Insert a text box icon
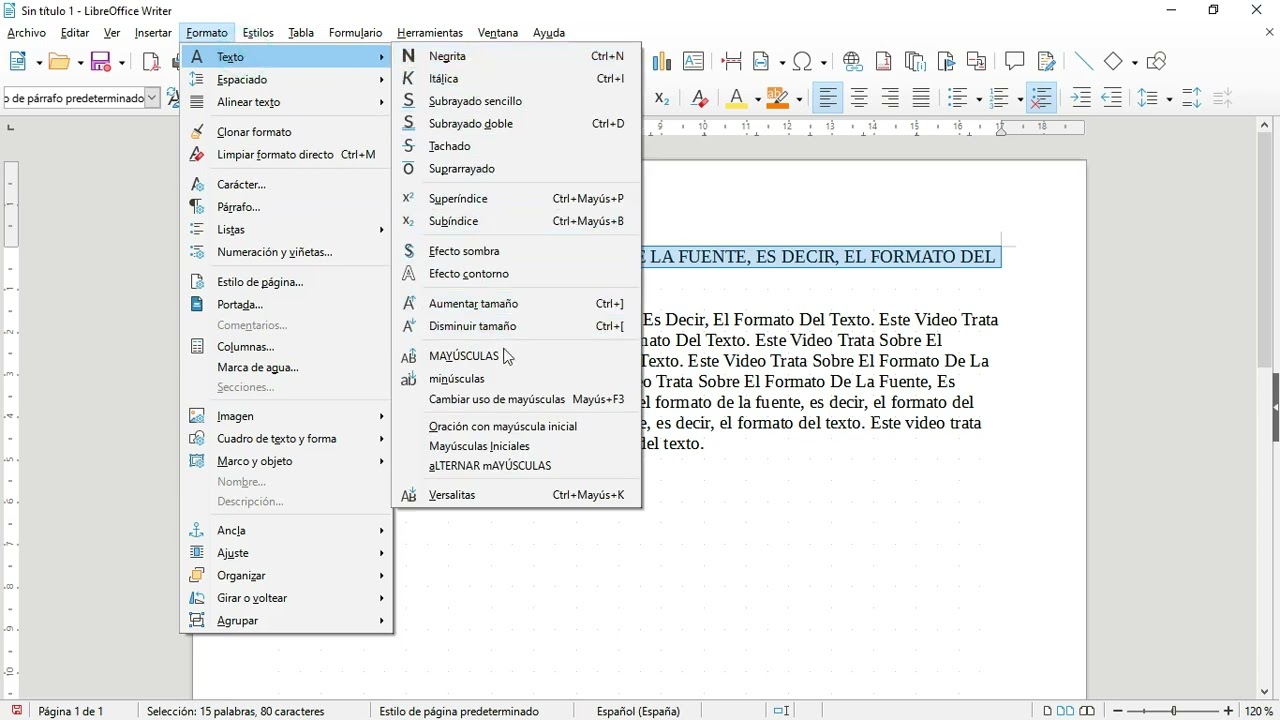Image resolution: width=1280 pixels, height=720 pixels. coord(693,62)
